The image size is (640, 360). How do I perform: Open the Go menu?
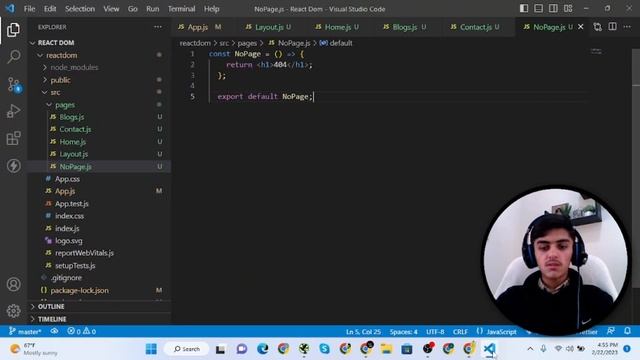tap(133, 9)
